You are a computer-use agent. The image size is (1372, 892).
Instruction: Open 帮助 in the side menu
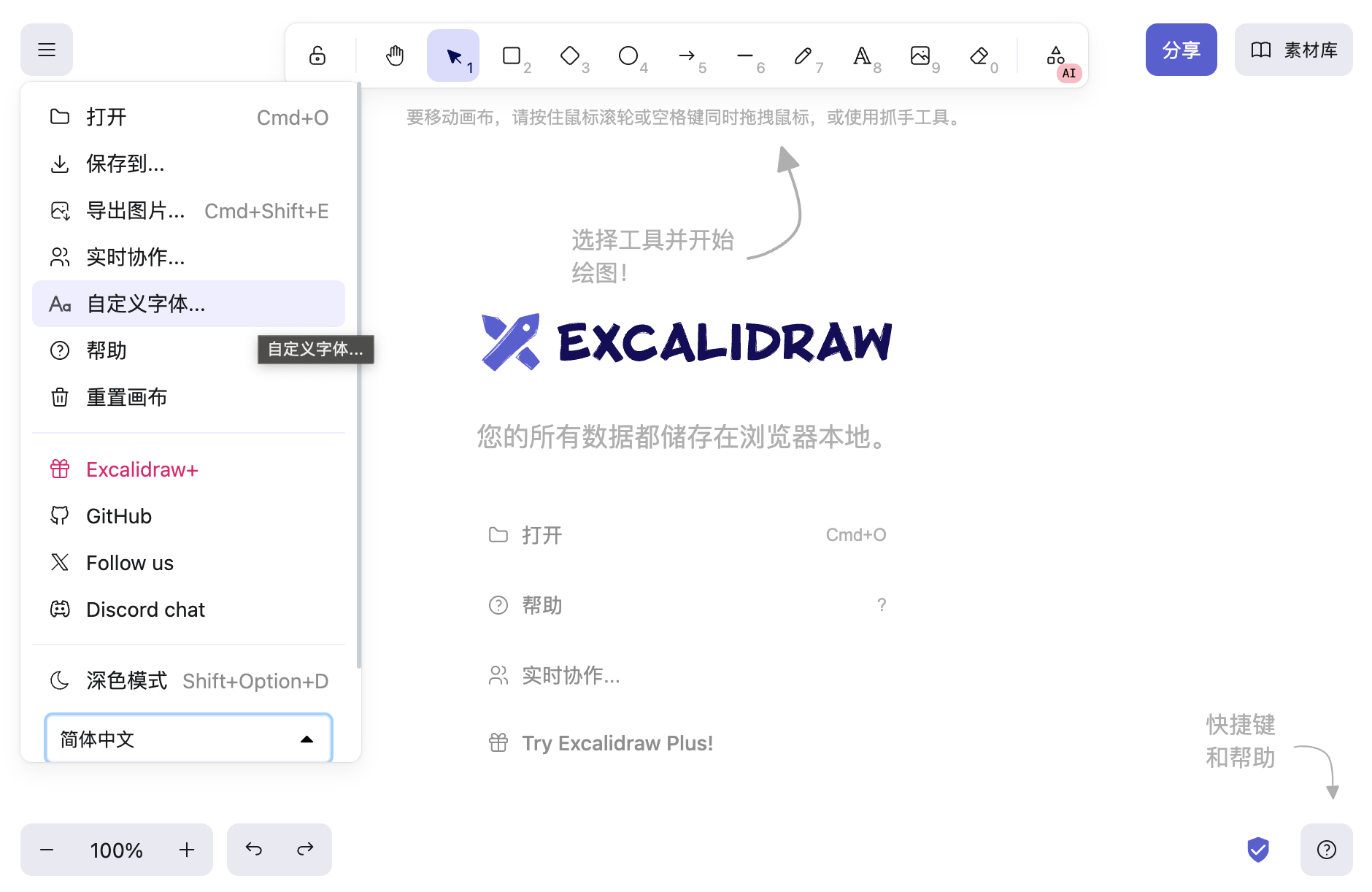coord(188,350)
